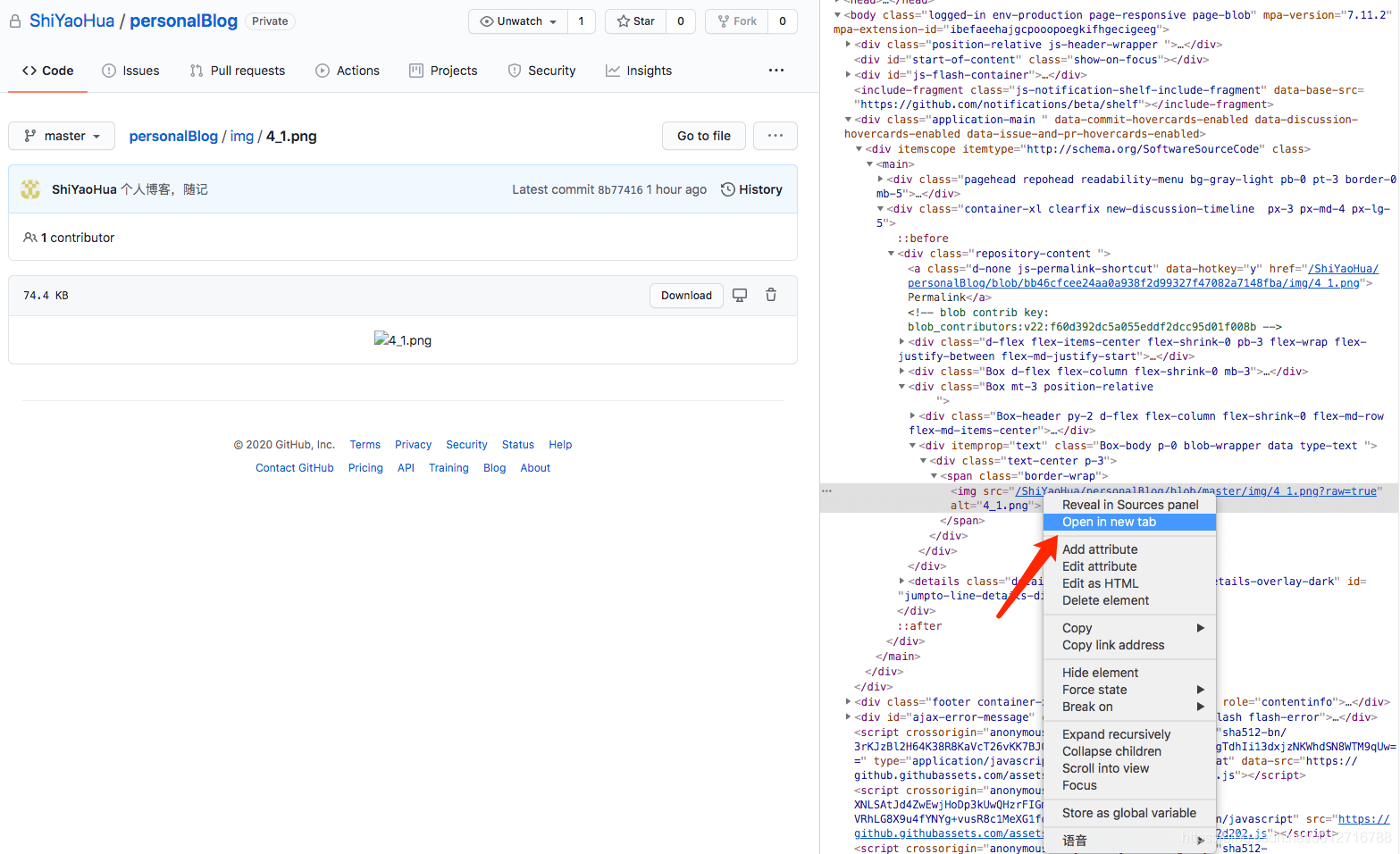
Task: Click the DevTools element row ellipsis
Action: 826,491
